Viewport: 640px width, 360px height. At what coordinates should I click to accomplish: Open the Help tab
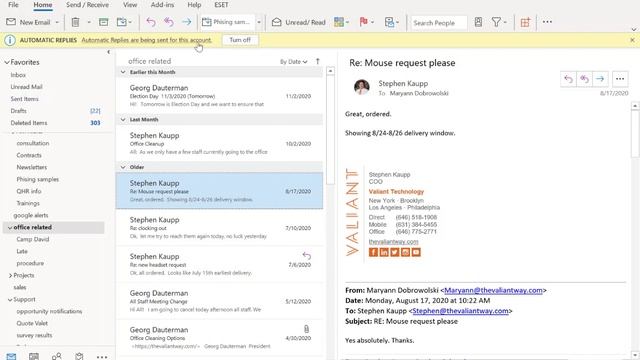coord(194,5)
